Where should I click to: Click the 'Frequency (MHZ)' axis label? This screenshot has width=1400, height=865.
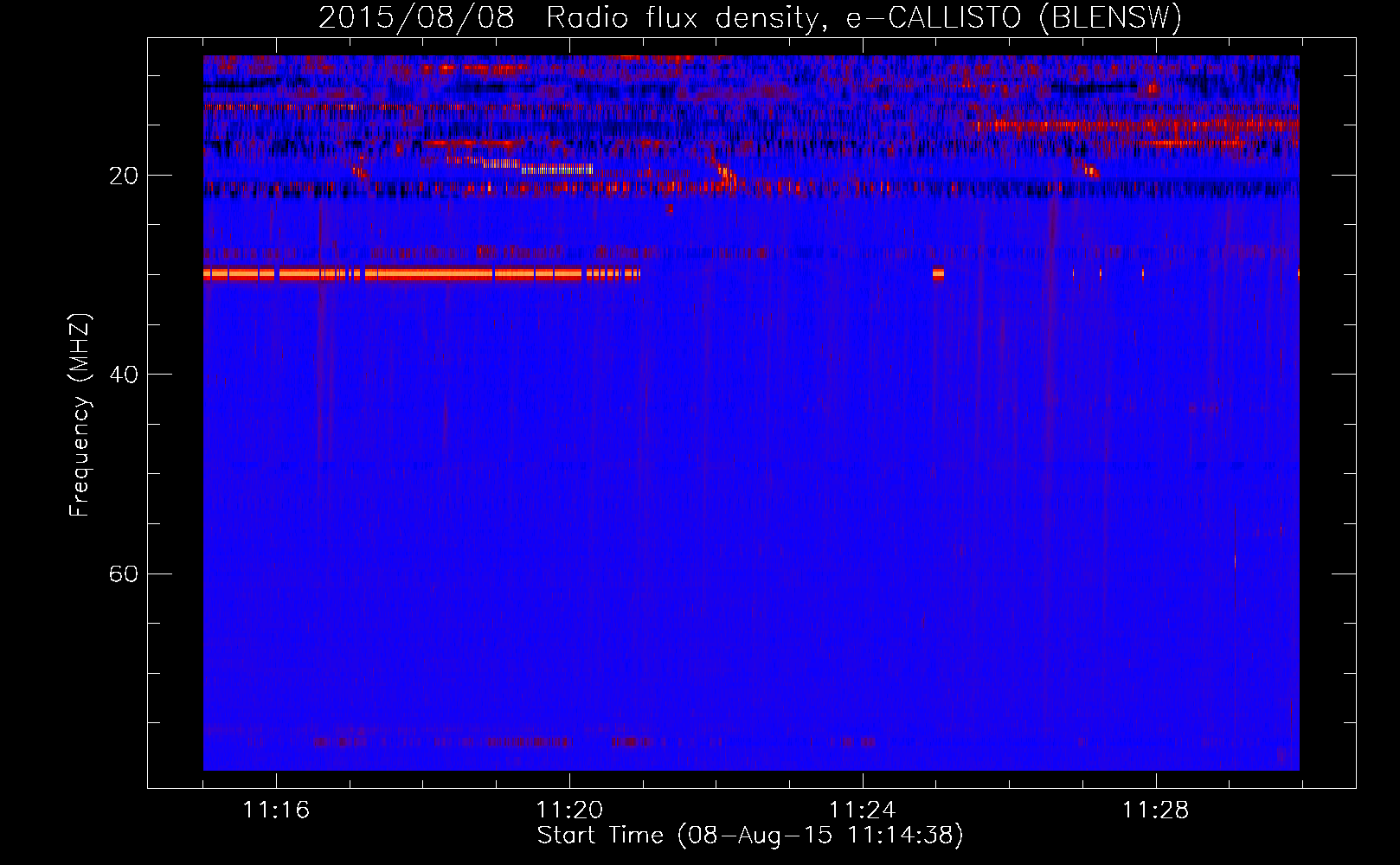pyautogui.click(x=80, y=415)
